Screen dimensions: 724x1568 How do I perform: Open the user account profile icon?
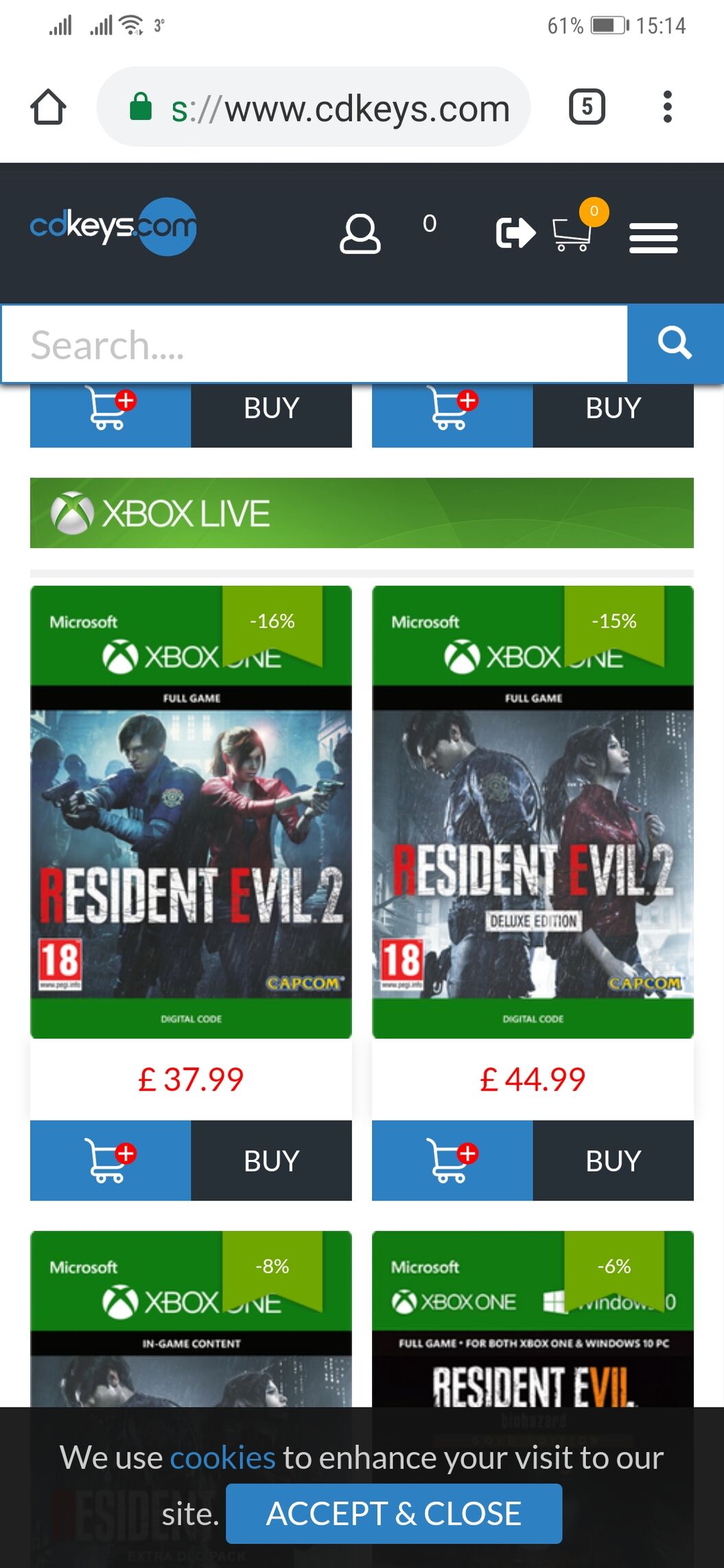coord(360,235)
